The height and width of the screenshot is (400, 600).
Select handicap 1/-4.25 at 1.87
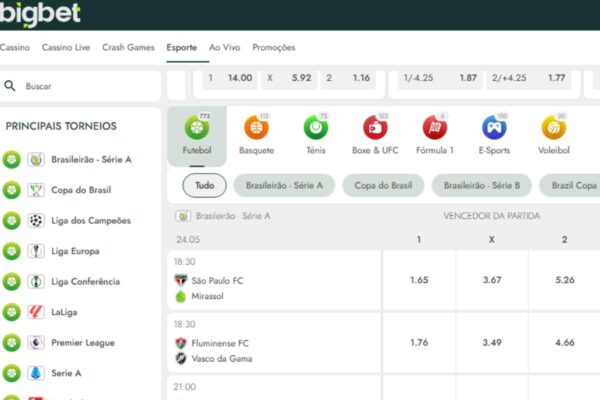(440, 78)
